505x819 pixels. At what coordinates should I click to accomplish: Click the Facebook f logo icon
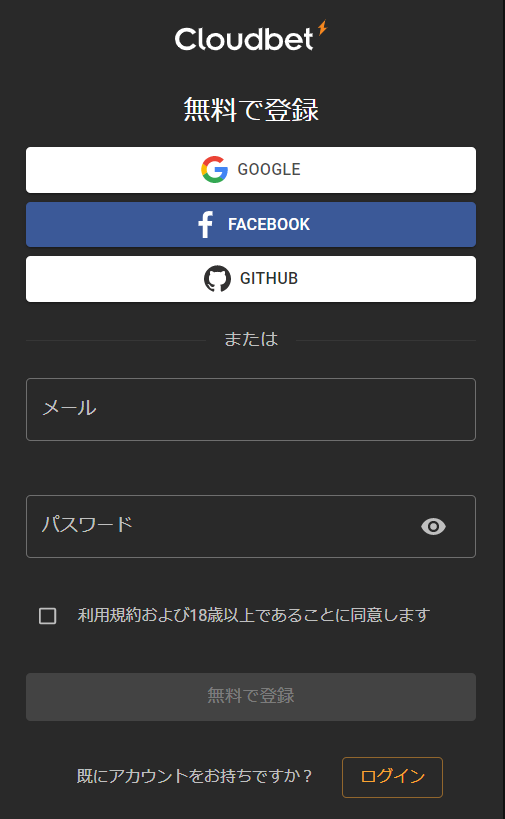tap(205, 225)
